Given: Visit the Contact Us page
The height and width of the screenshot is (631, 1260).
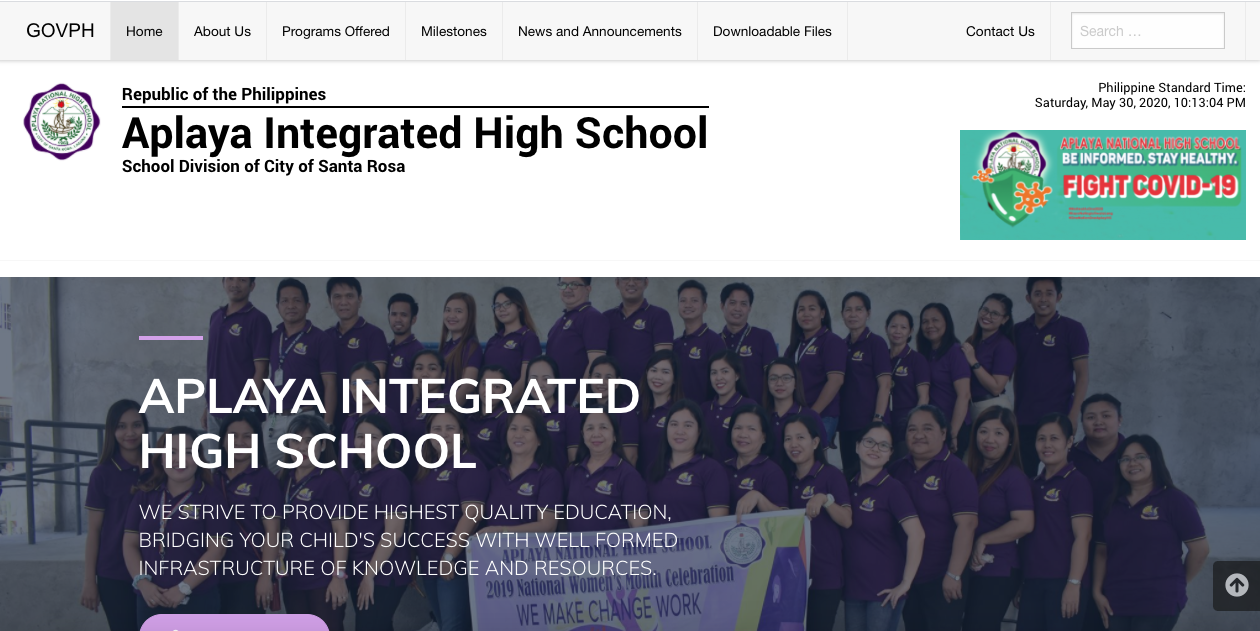Looking at the screenshot, I should point(1000,31).
